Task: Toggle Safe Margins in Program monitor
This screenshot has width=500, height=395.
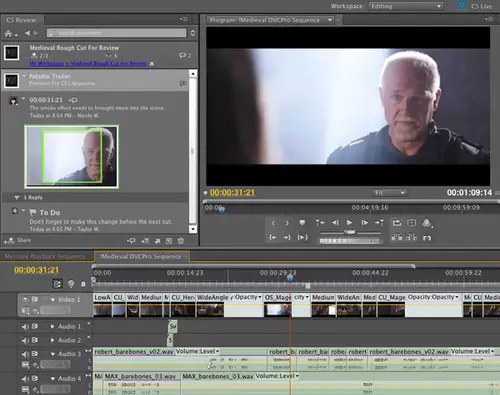Action: (x=412, y=222)
